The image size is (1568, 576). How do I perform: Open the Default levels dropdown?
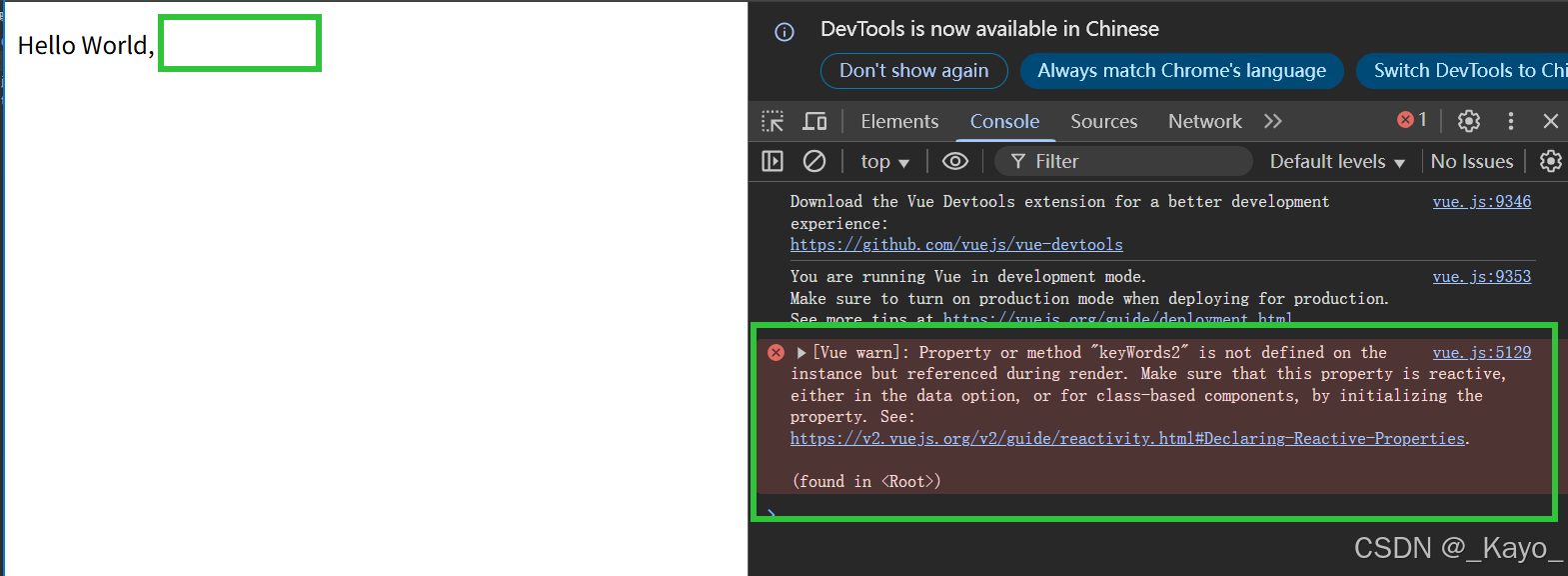tap(1337, 162)
